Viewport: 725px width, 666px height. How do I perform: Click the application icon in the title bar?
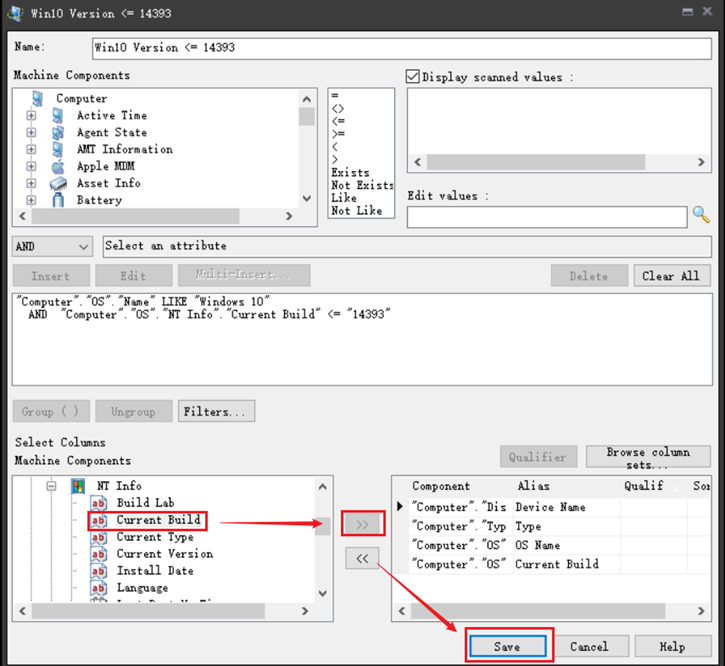15,13
